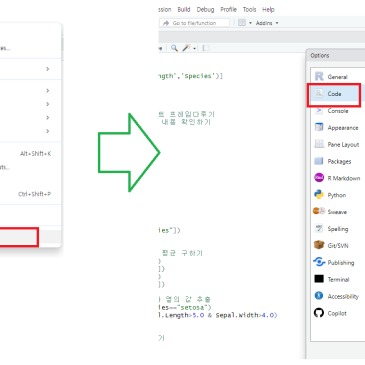Open the General options category

point(337,77)
